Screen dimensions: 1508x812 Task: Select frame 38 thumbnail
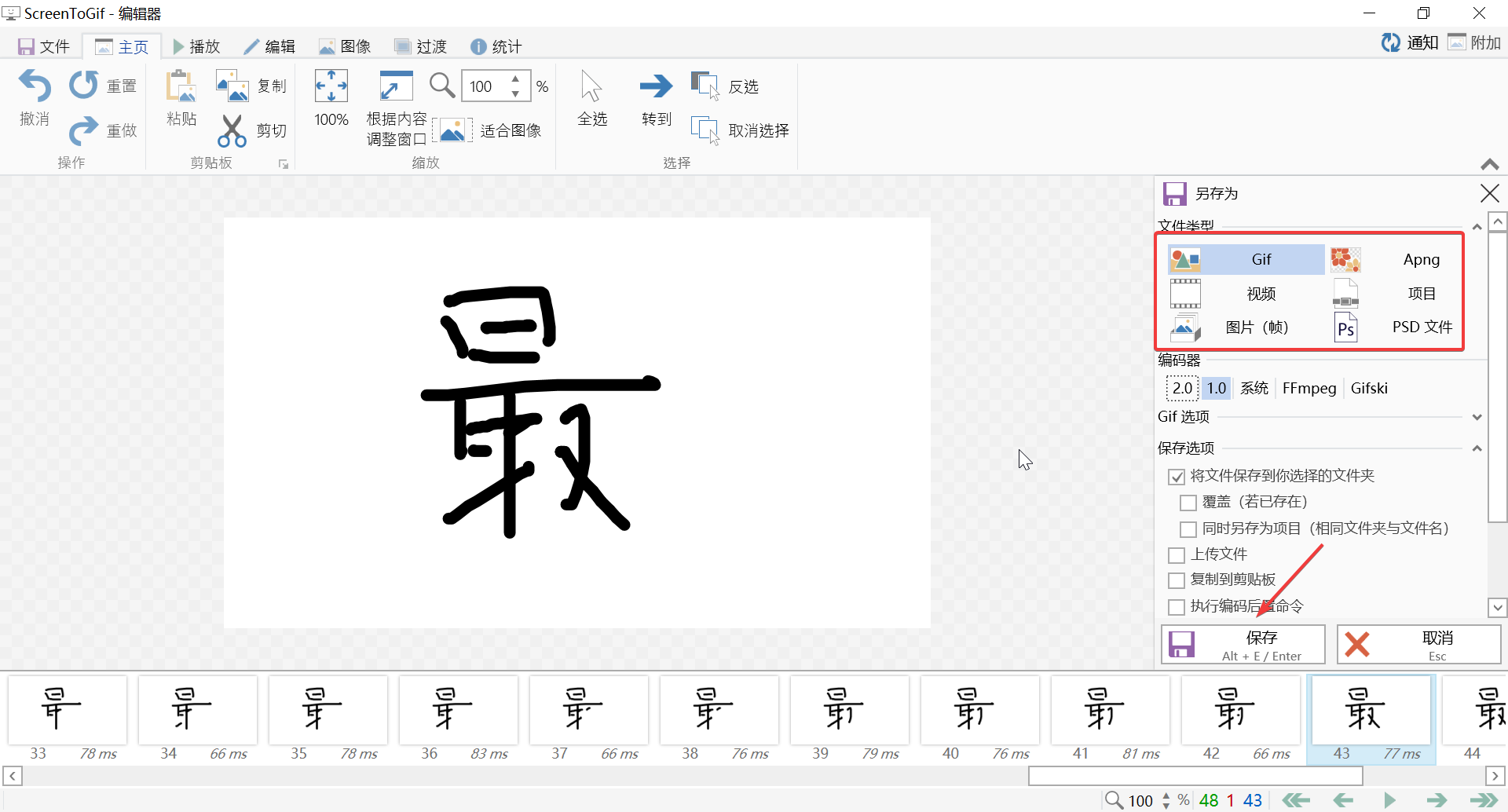[719, 711]
